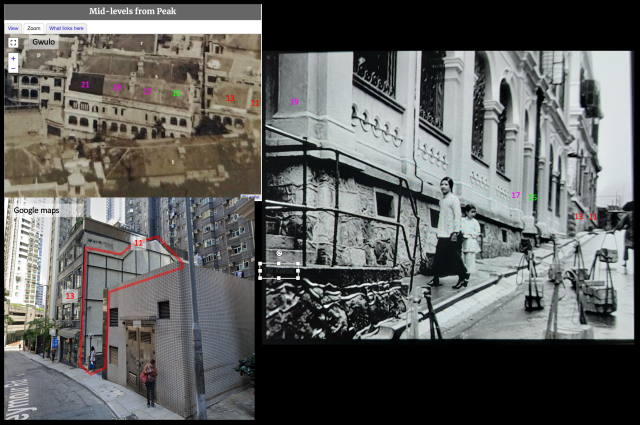Click the magenta 21 marker on aerial photo
This screenshot has width=640, height=425.
pos(85,85)
